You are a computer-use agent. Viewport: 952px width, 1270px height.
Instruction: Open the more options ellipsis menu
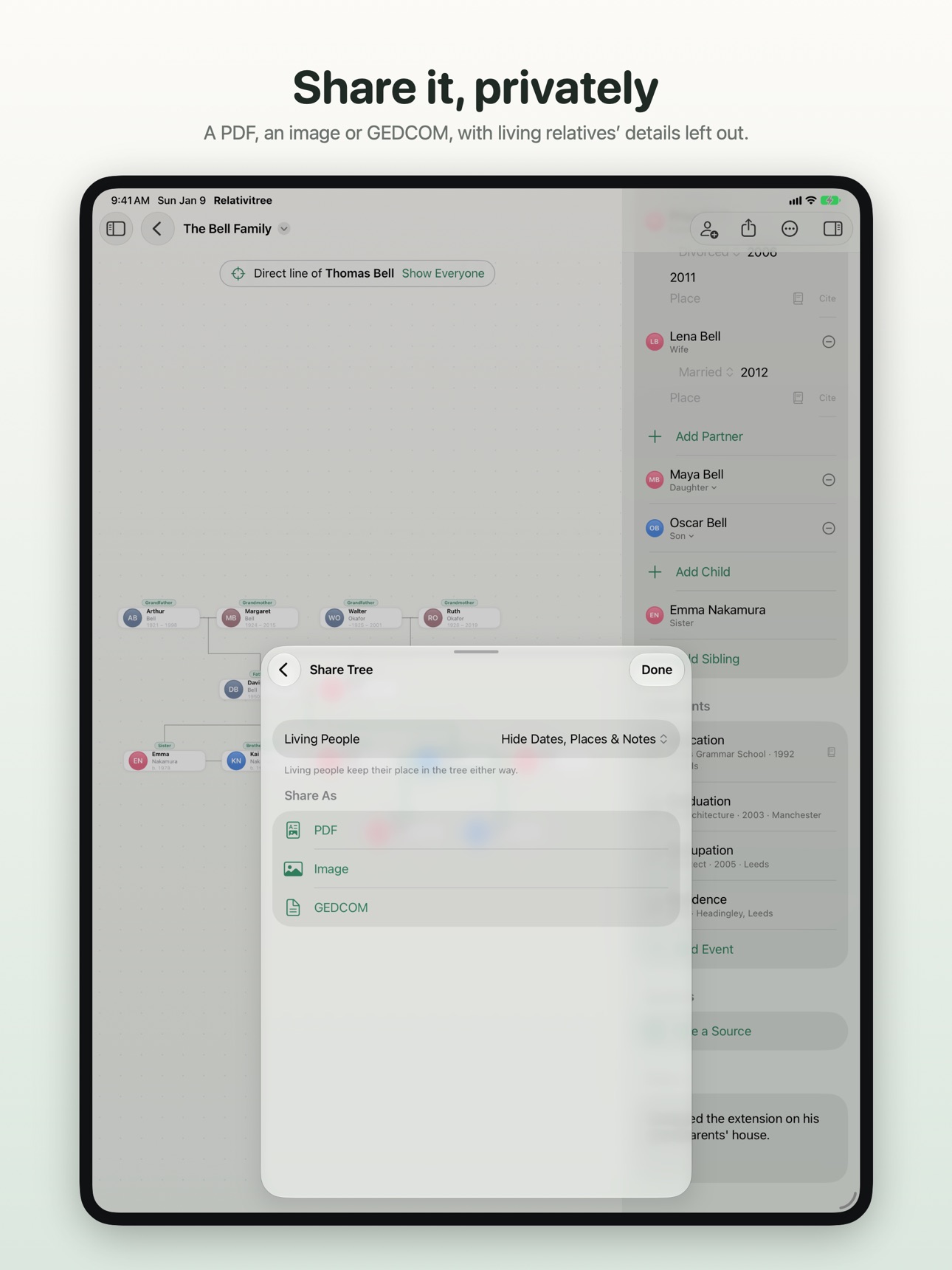point(790,229)
